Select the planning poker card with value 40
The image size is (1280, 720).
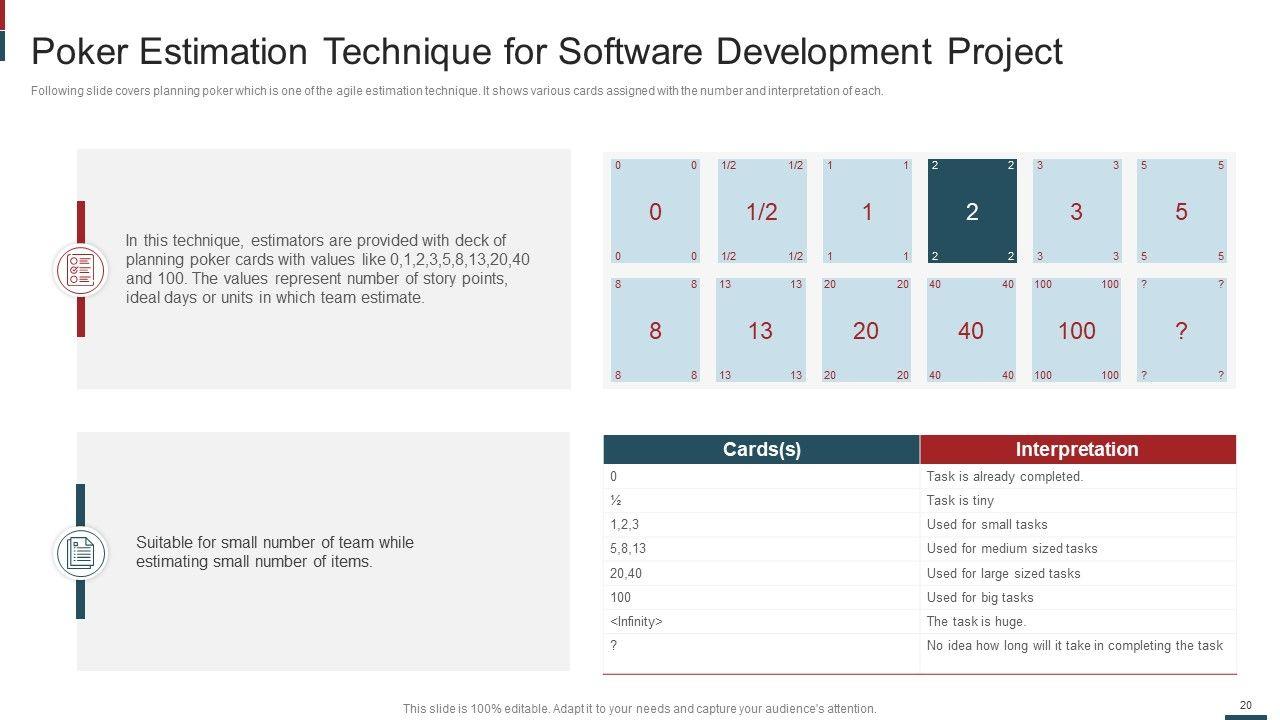[x=972, y=330]
